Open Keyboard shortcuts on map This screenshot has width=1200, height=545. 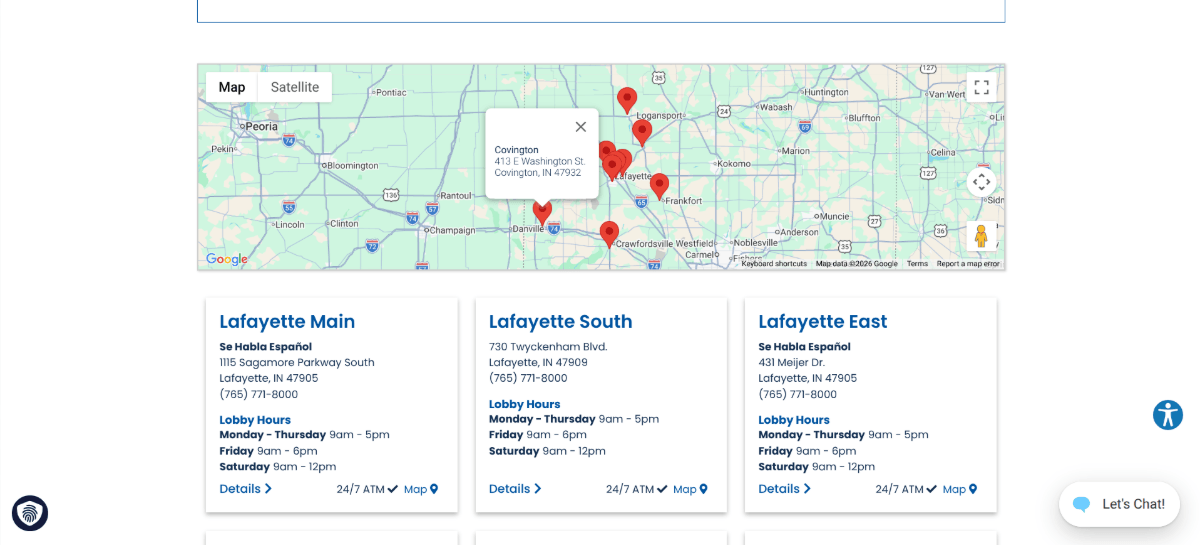[x=774, y=264]
